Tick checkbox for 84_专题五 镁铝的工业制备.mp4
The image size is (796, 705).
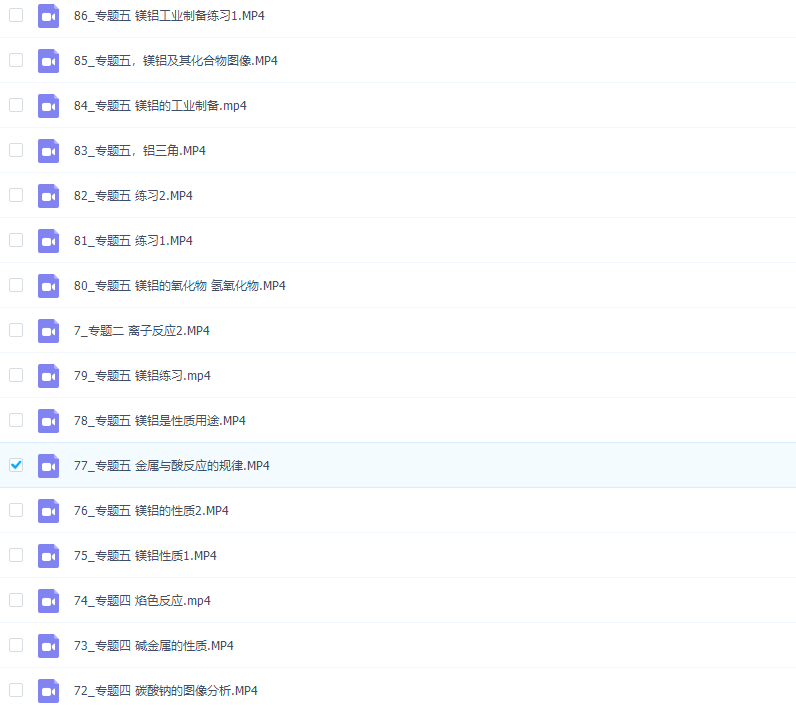tap(16, 105)
